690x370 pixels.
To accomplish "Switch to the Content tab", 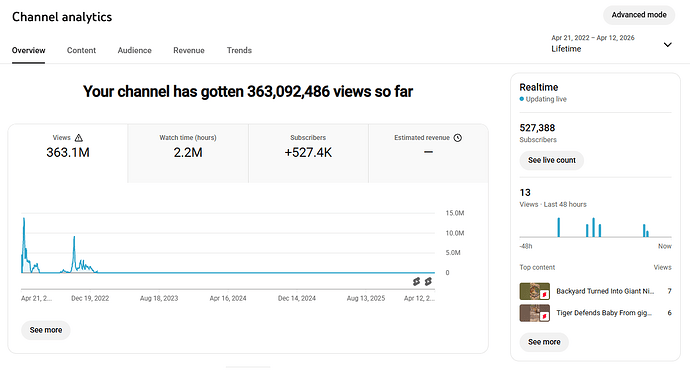I will (81, 50).
